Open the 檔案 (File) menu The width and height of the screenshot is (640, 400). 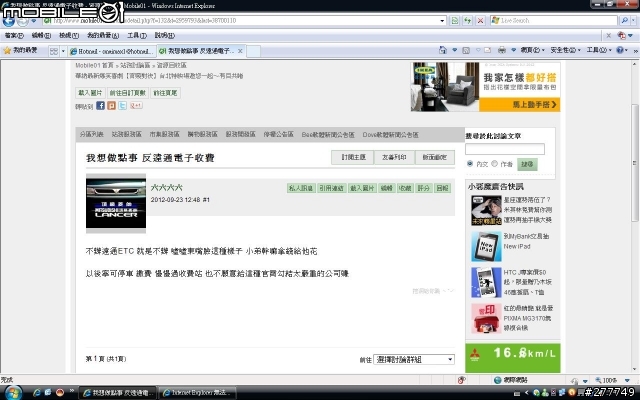pyautogui.click(x=14, y=36)
